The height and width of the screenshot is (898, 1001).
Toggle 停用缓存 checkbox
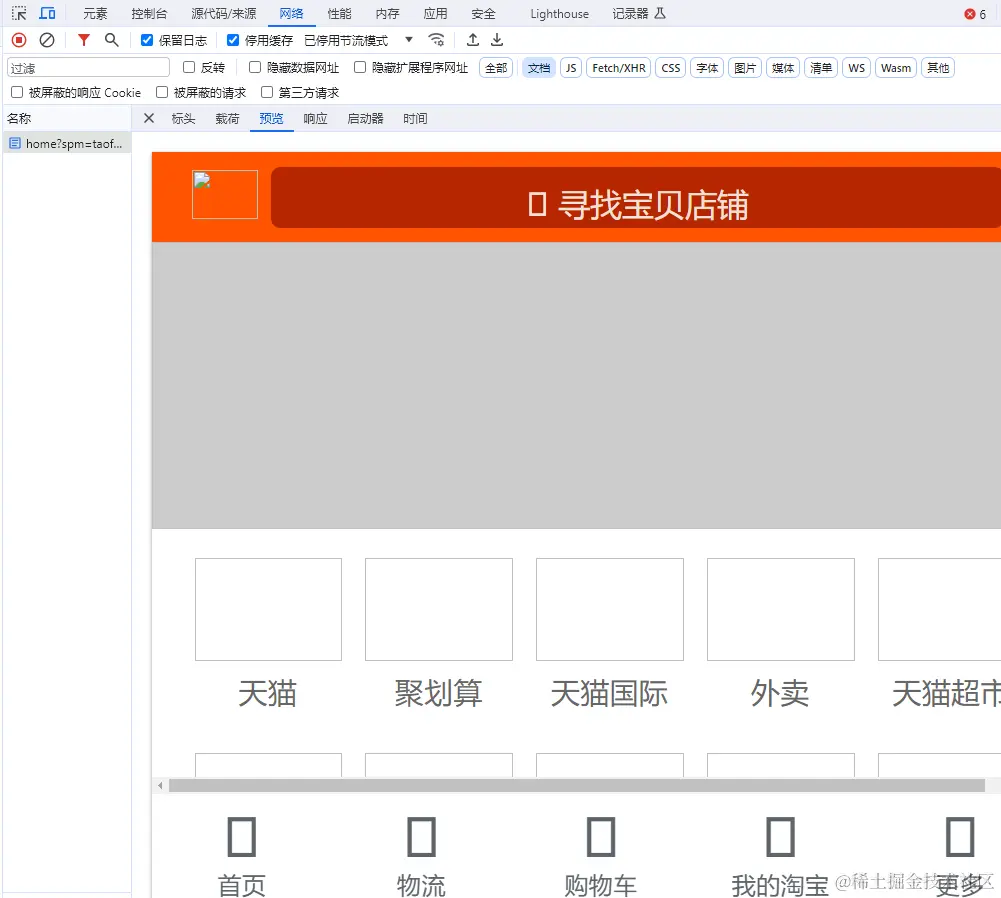click(x=233, y=40)
